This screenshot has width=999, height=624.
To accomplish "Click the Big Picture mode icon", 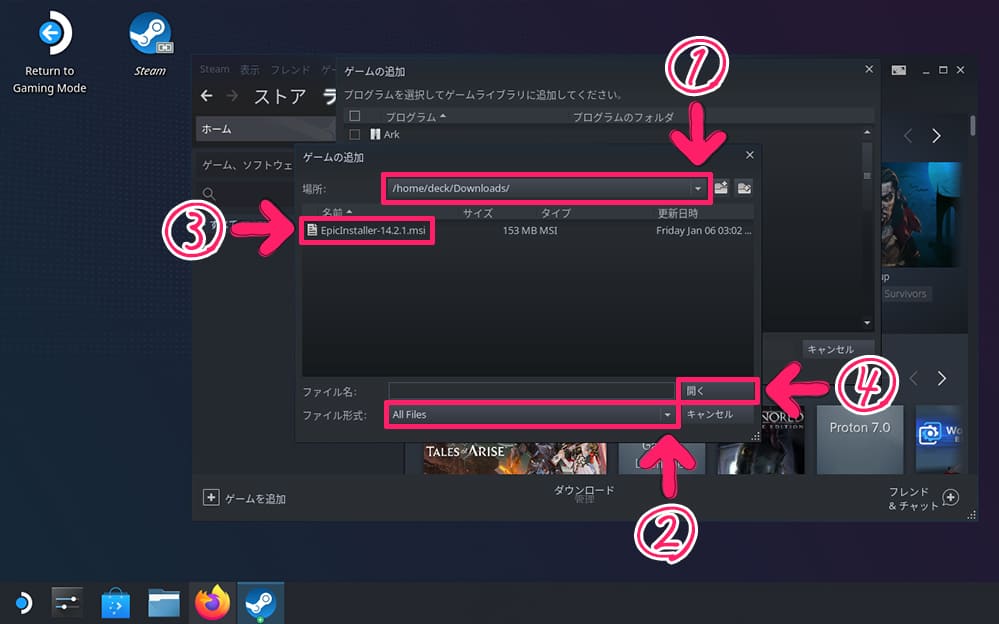I will 898,70.
